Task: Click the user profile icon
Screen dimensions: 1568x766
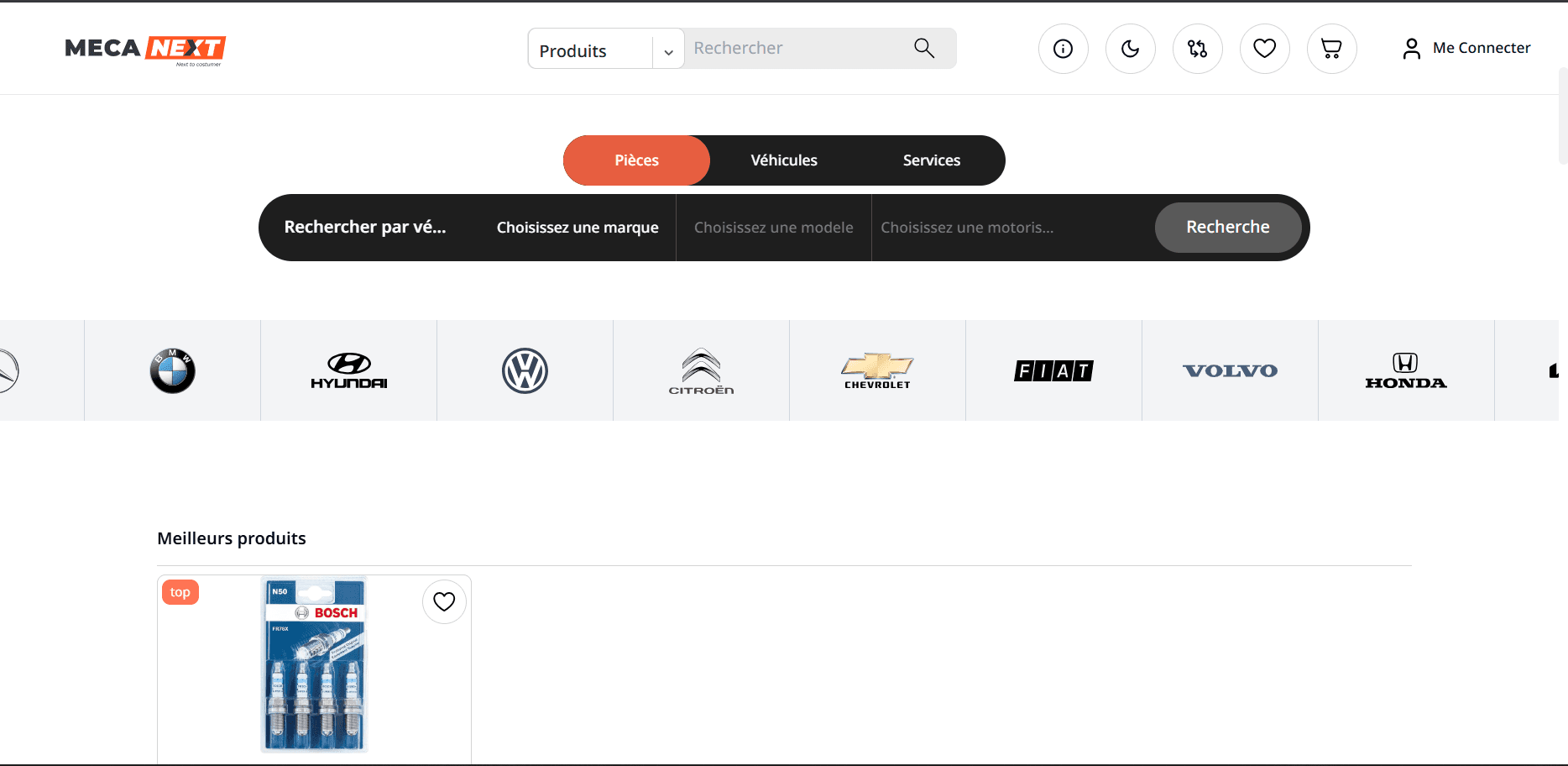Action: (1412, 49)
